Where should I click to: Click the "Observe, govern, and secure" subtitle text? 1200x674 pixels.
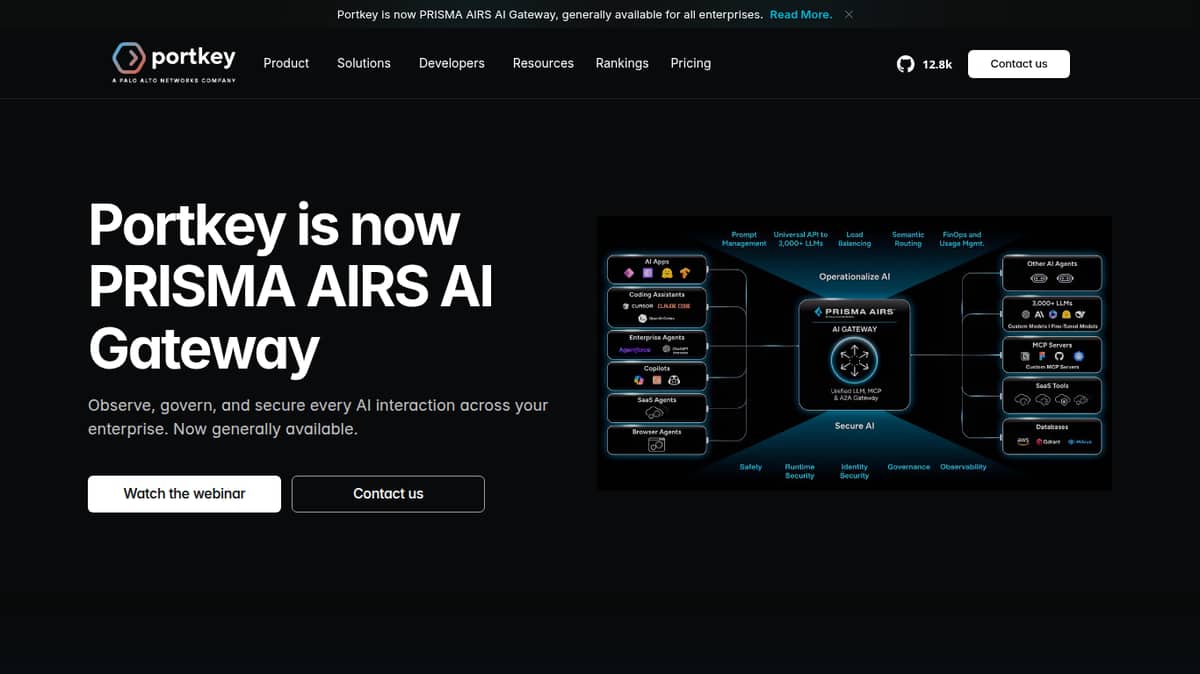point(318,417)
